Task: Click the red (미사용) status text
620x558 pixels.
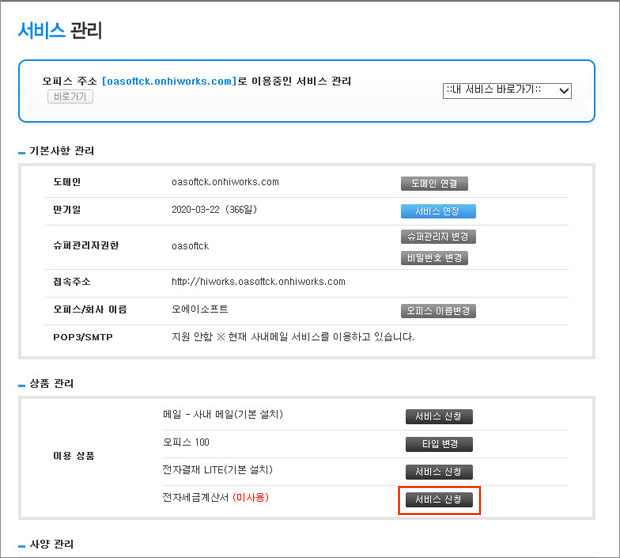Action: point(250,497)
